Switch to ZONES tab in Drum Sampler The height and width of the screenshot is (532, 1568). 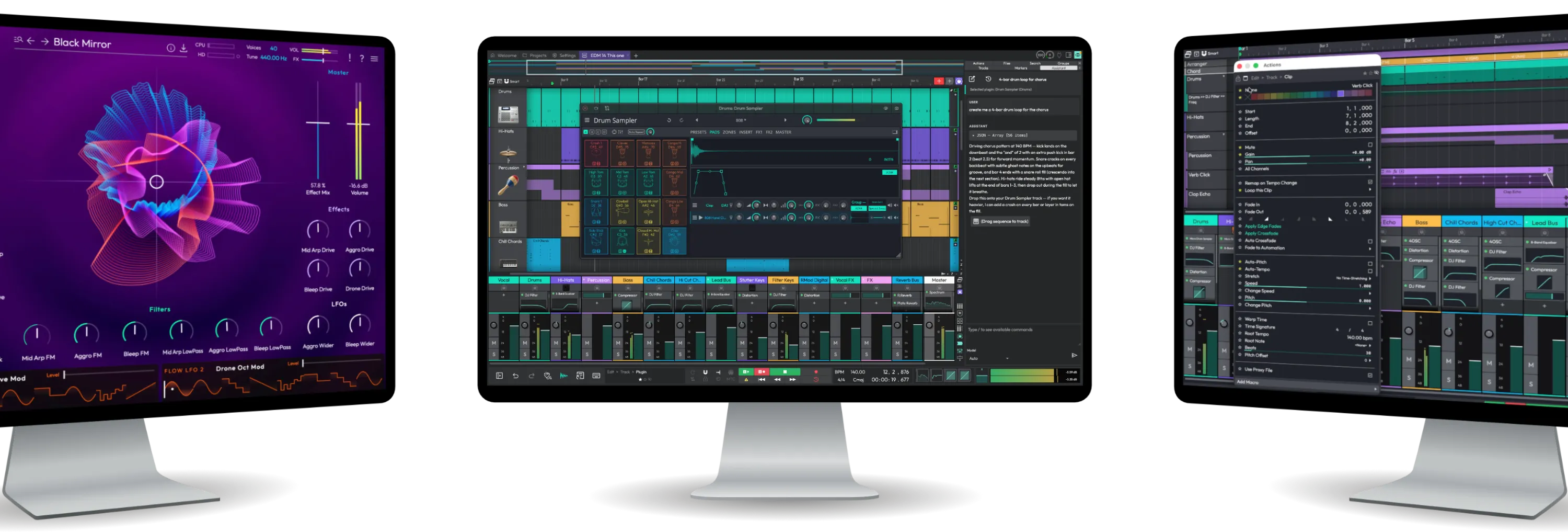729,132
